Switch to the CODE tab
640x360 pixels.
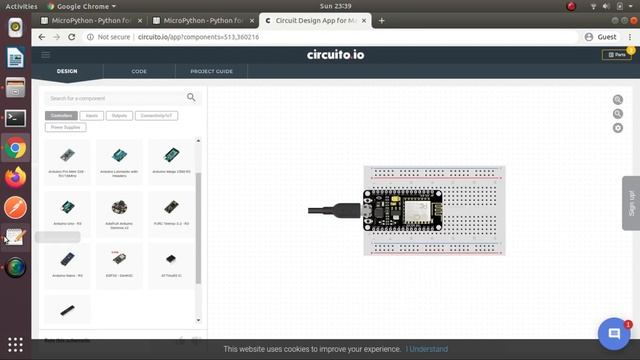pyautogui.click(x=139, y=71)
